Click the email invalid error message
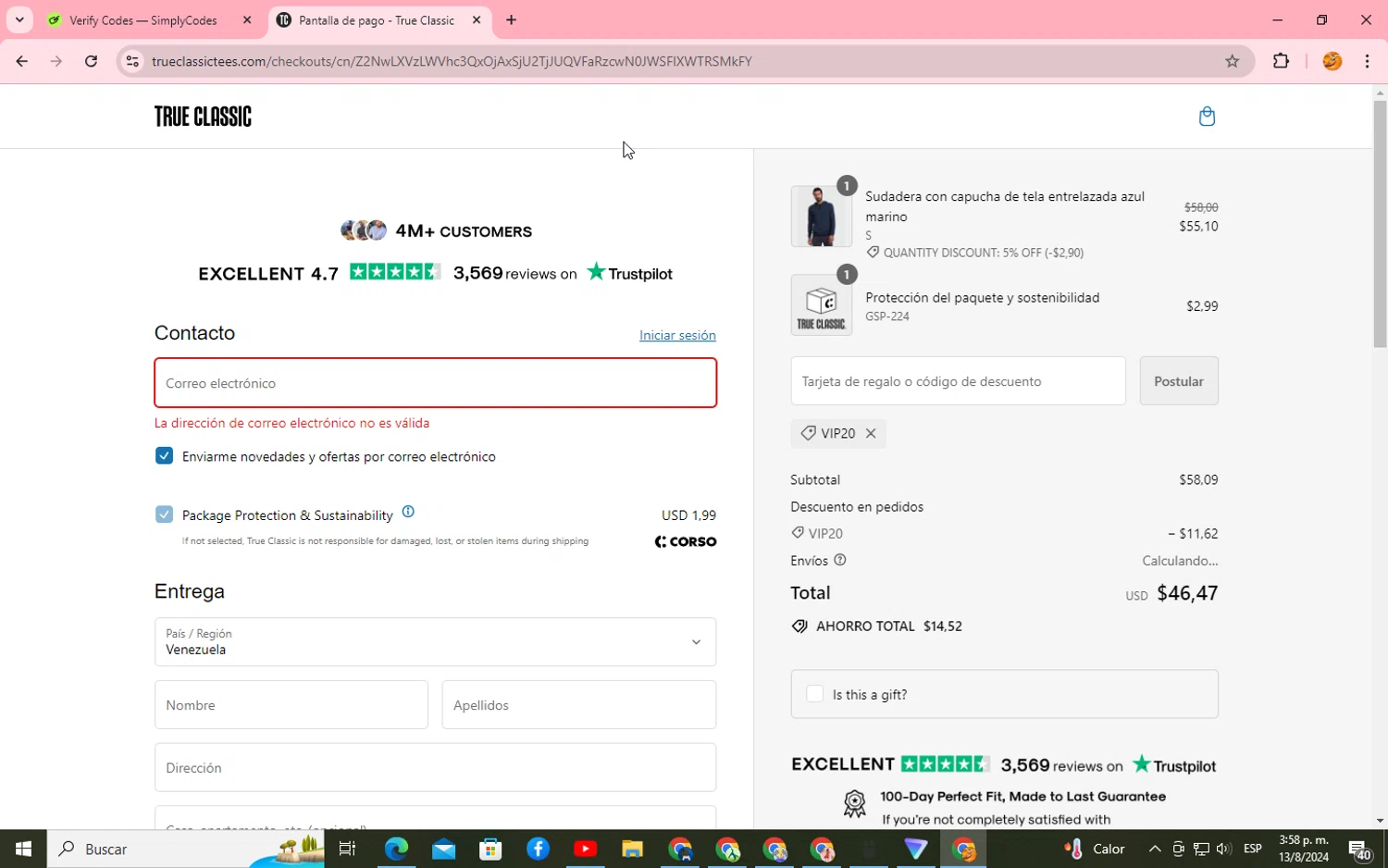The width and height of the screenshot is (1388, 868). tap(291, 423)
